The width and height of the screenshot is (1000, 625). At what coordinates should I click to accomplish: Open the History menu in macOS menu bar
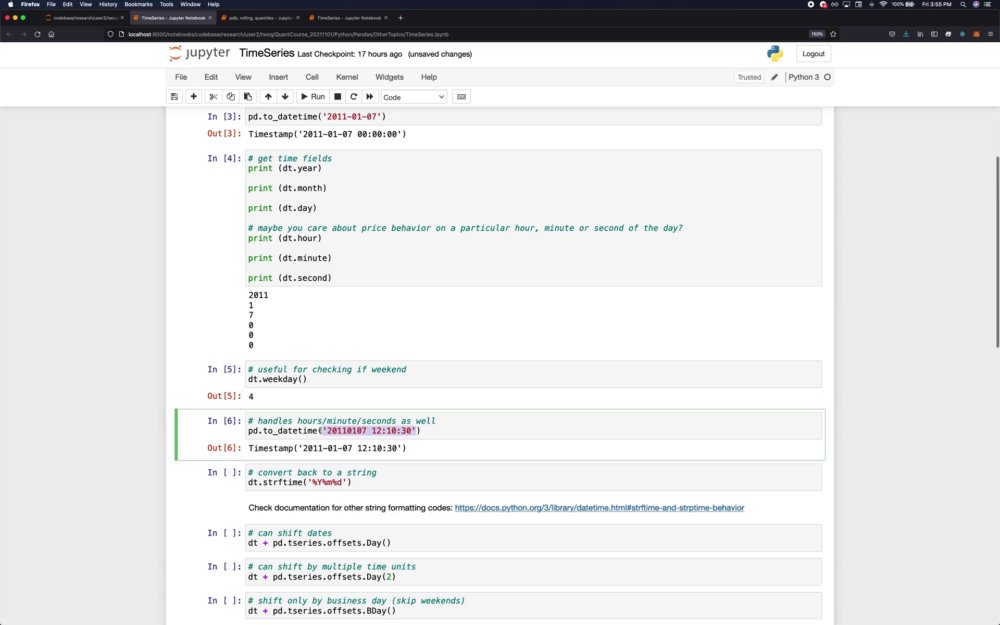(x=108, y=4)
